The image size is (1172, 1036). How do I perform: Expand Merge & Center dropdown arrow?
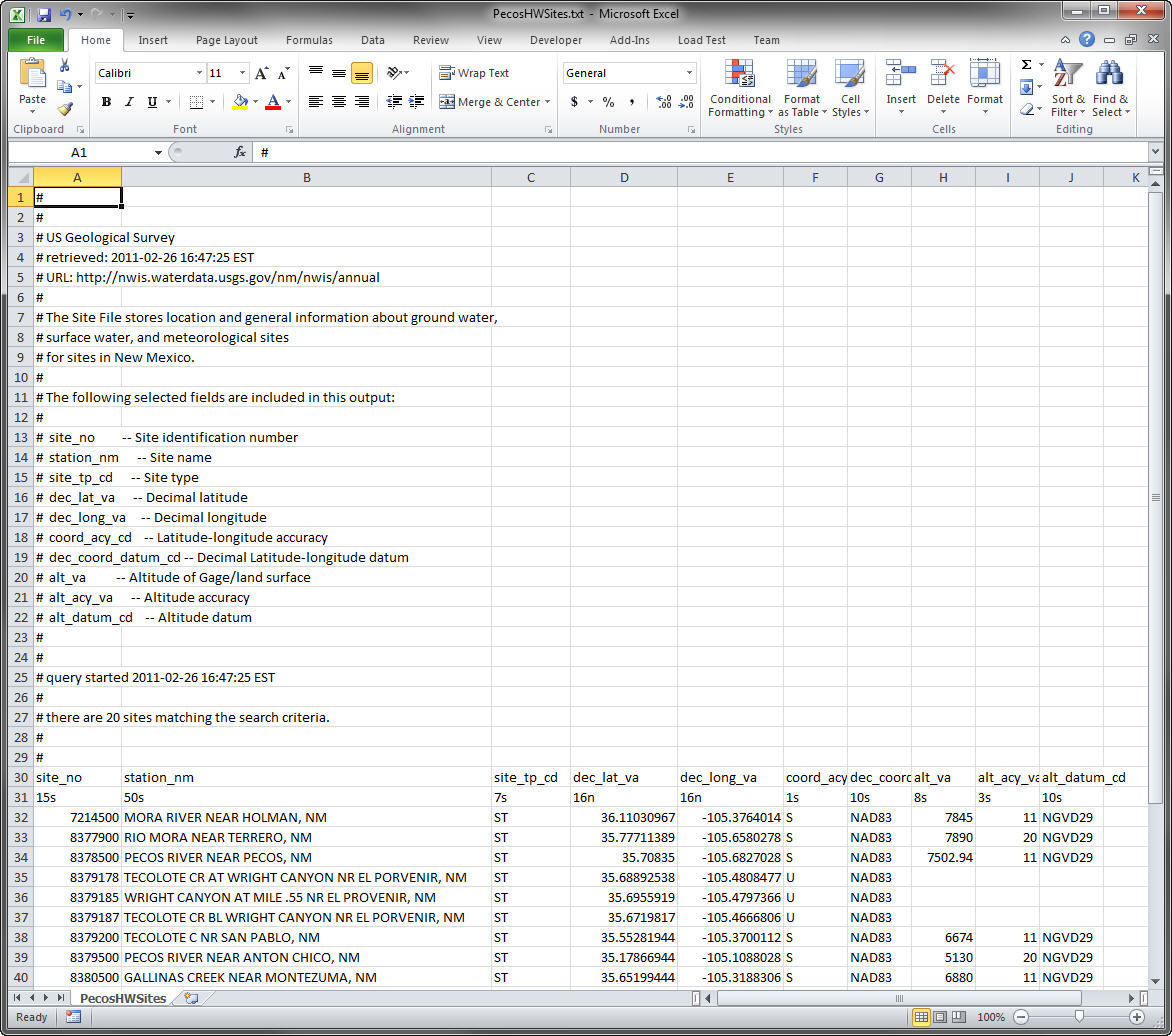548,102
